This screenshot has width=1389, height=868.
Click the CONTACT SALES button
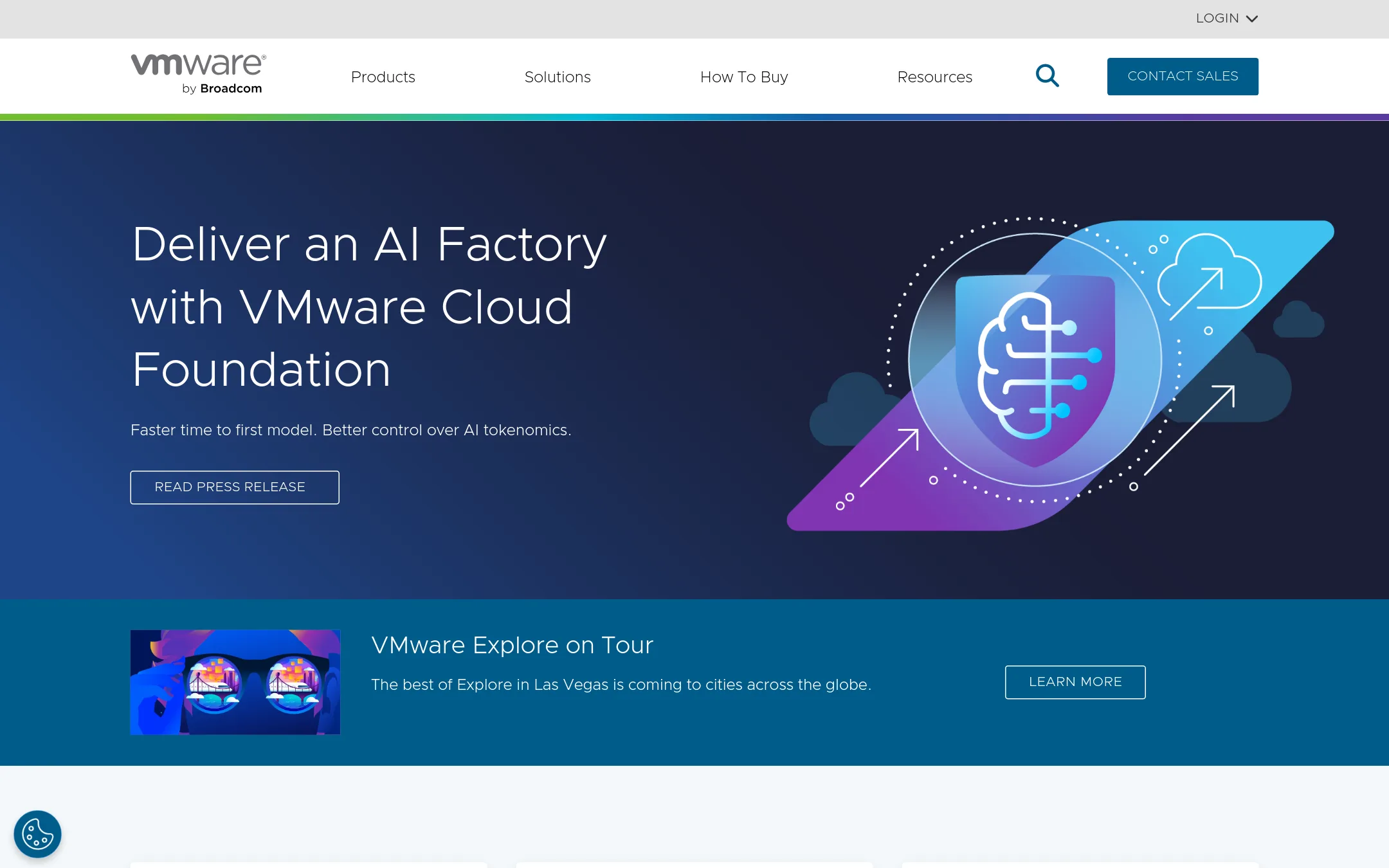1183,77
